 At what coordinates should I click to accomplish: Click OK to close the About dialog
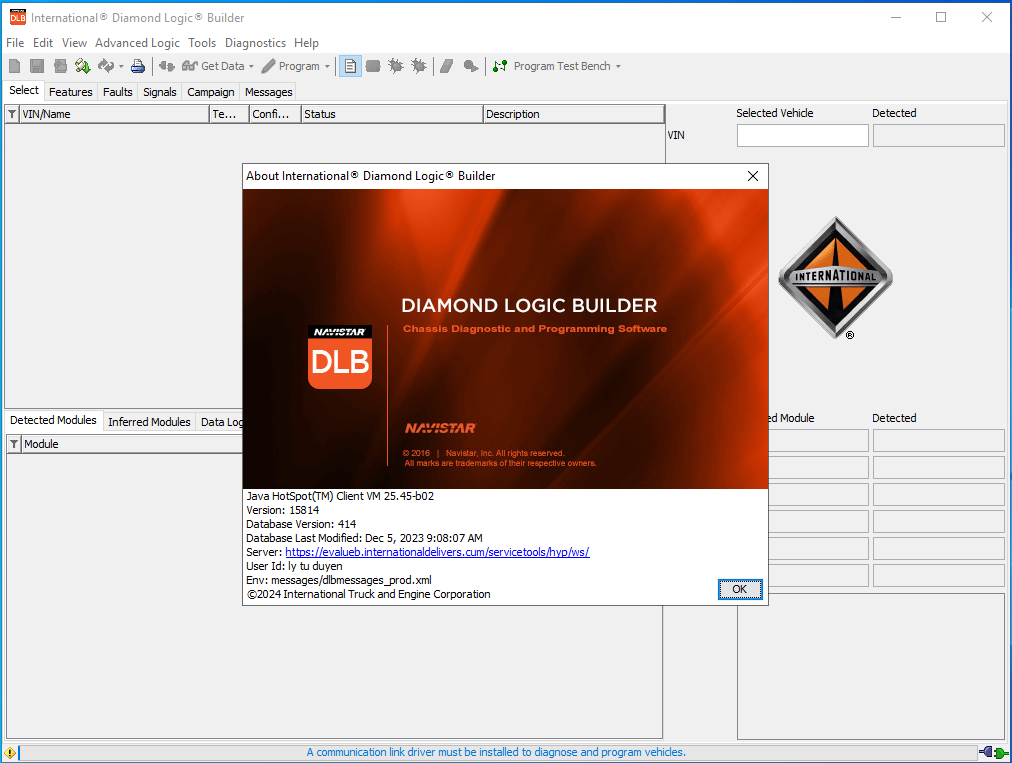click(x=739, y=589)
